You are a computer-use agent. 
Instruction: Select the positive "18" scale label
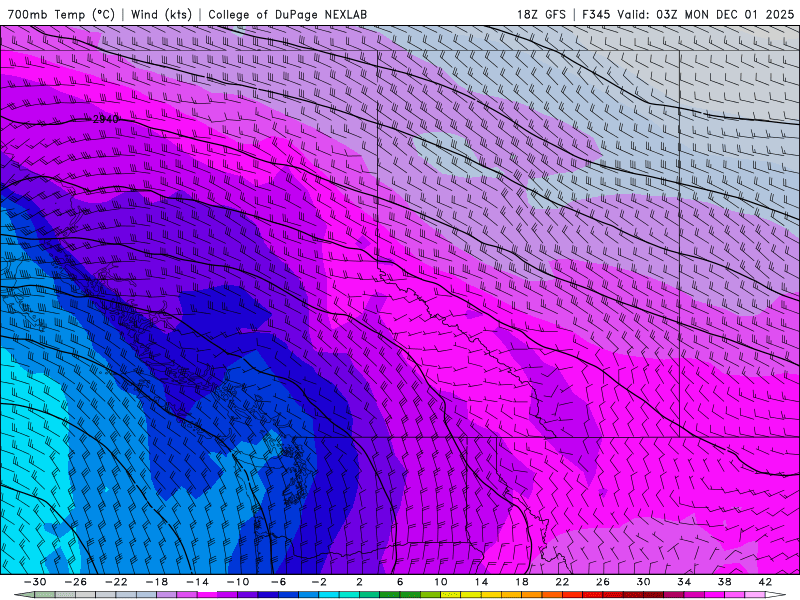(x=521, y=582)
